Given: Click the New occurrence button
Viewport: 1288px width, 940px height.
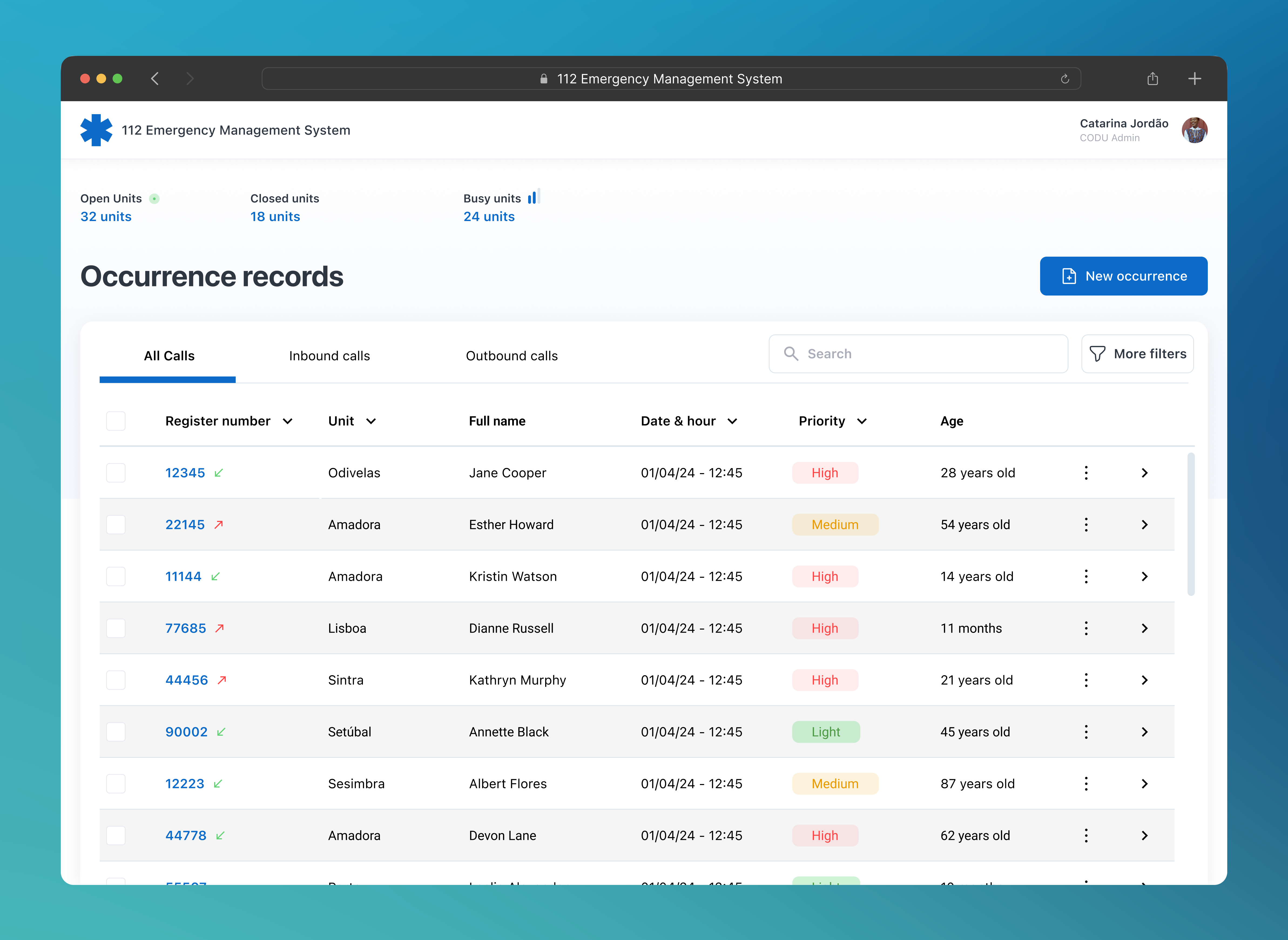Looking at the screenshot, I should (1124, 276).
